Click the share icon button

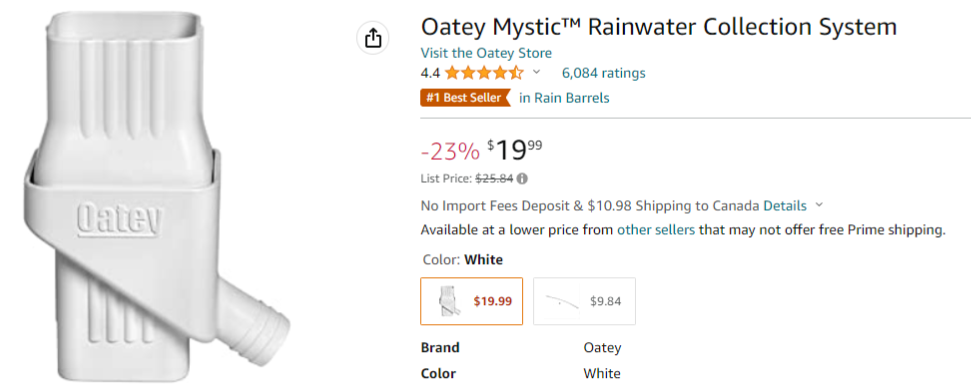coord(372,38)
